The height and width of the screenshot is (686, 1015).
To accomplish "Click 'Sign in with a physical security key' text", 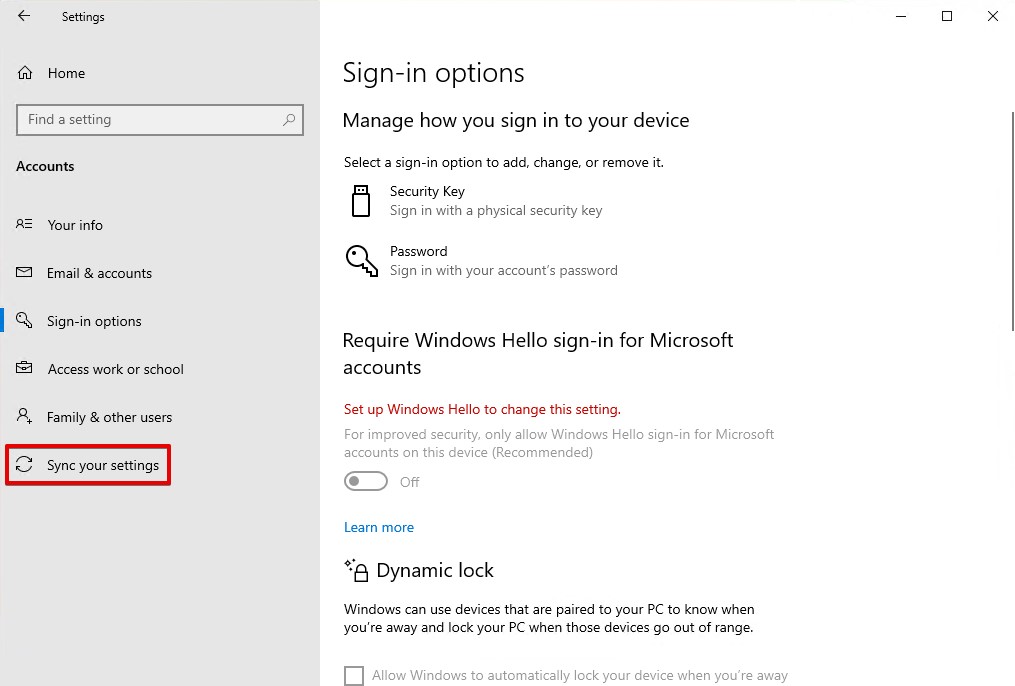I will (x=496, y=210).
